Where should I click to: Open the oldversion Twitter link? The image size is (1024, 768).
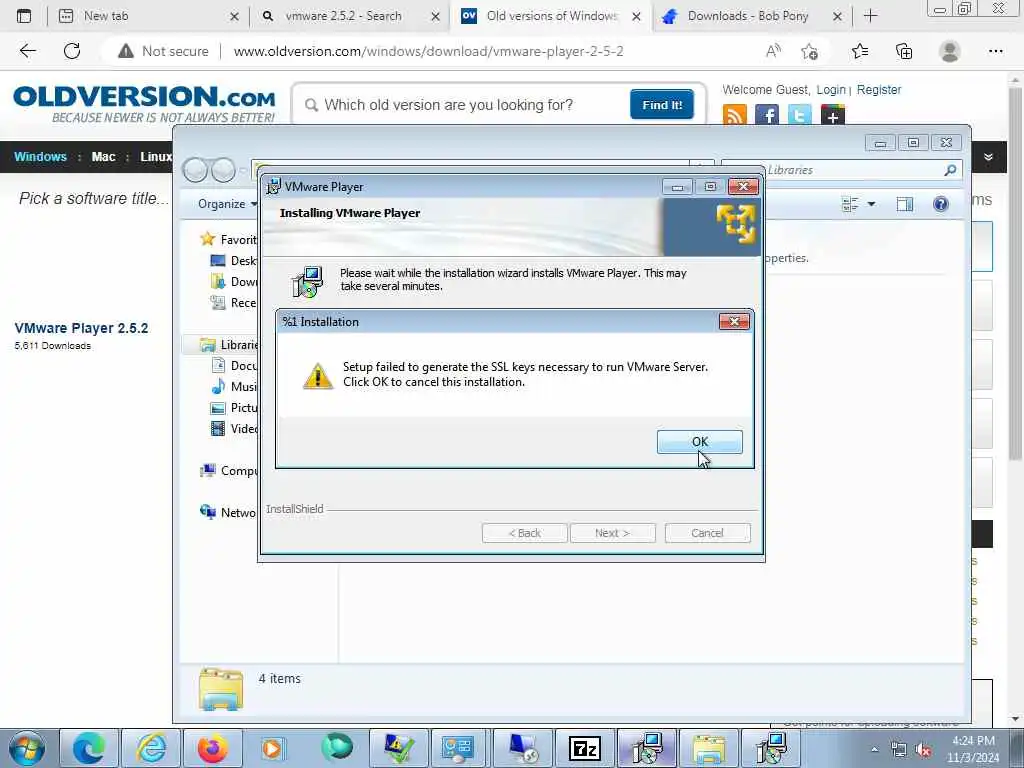pyautogui.click(x=799, y=116)
